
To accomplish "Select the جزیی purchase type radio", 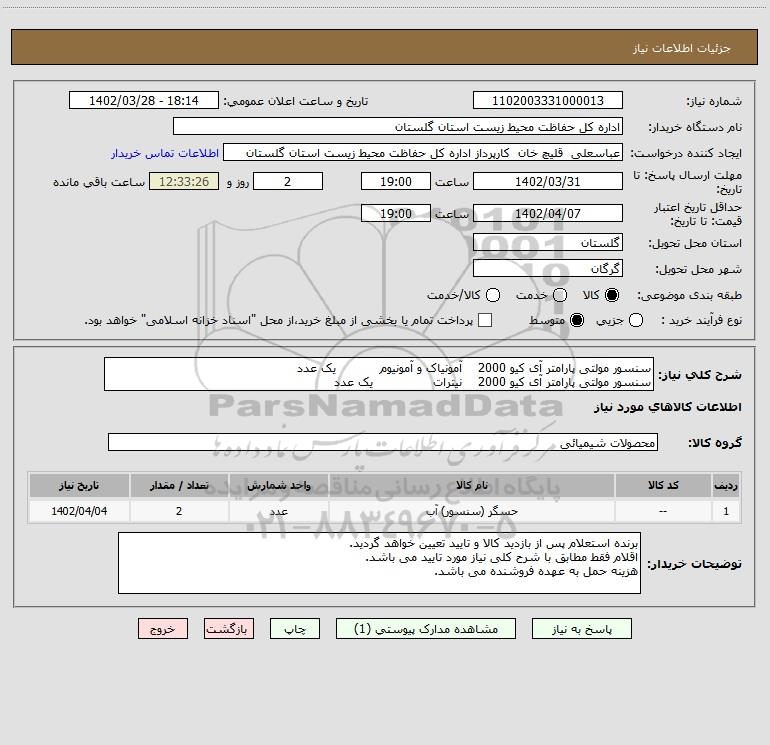I will [x=636, y=320].
